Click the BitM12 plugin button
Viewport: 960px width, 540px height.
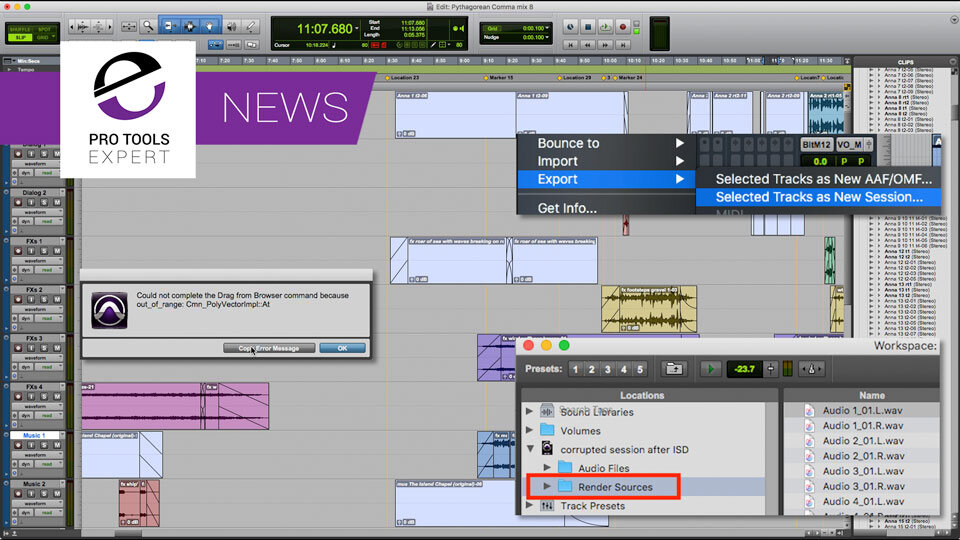(x=817, y=144)
